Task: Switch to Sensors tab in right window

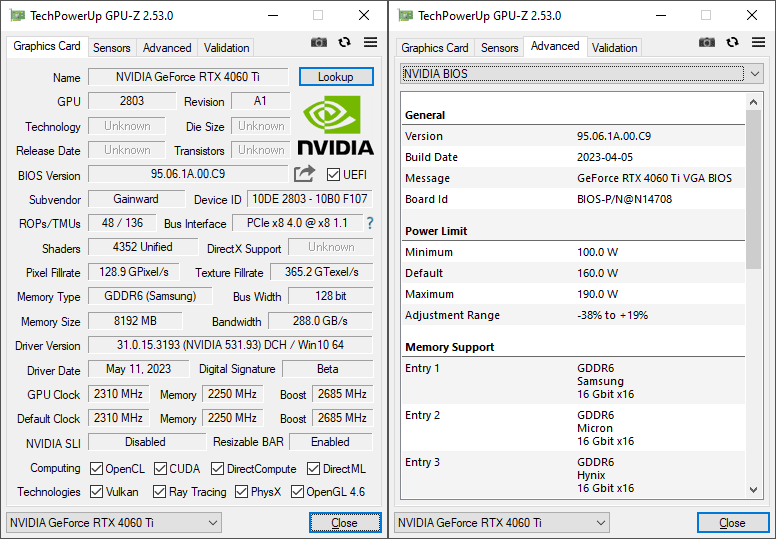Action: [499, 48]
